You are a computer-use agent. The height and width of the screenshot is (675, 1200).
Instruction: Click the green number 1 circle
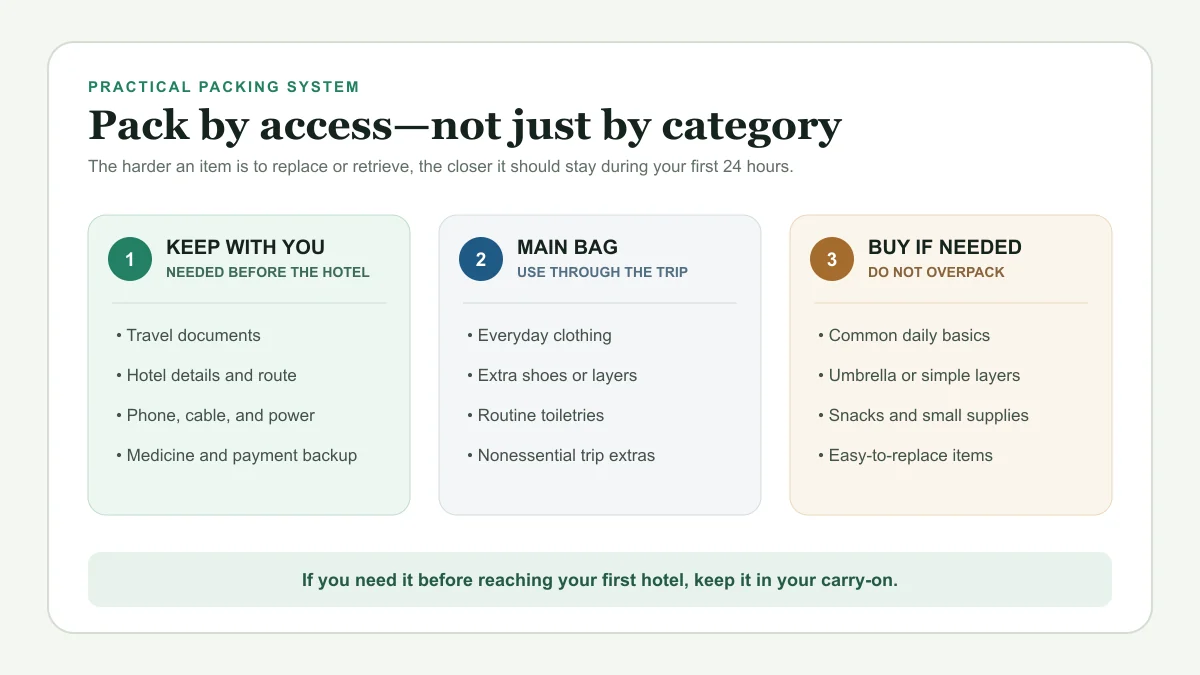130,259
